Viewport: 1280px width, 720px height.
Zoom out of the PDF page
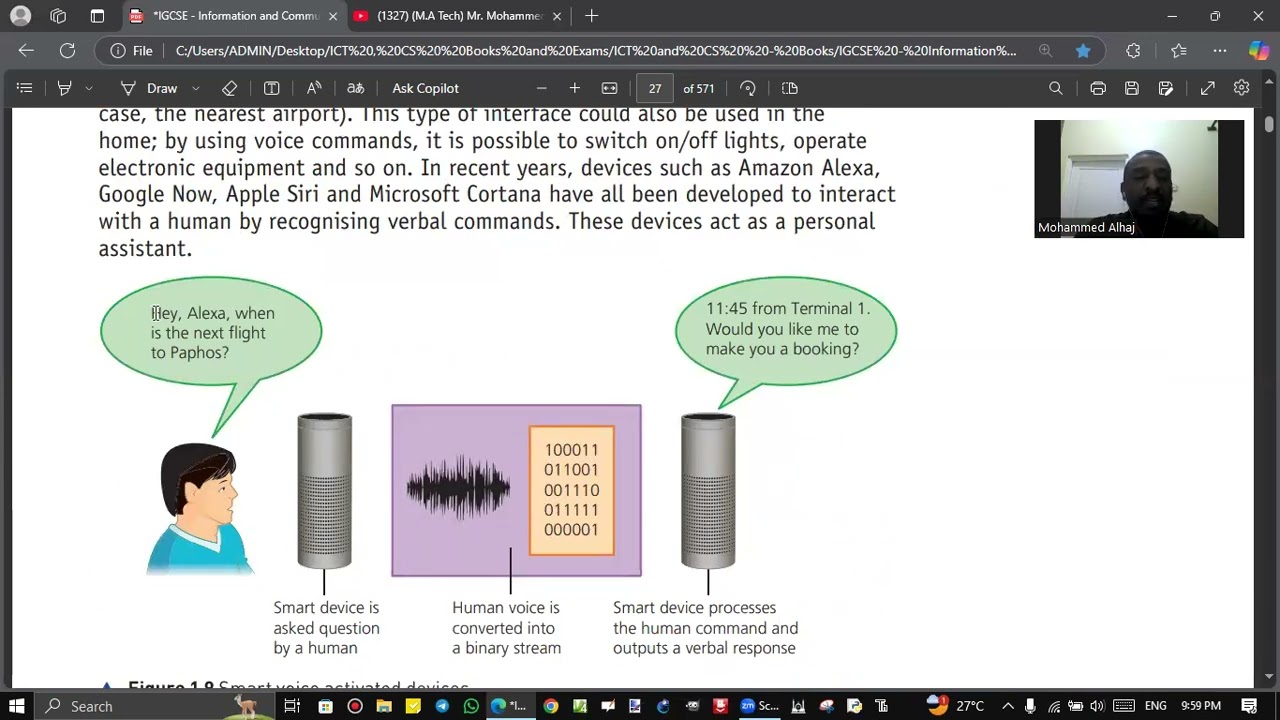[541, 88]
